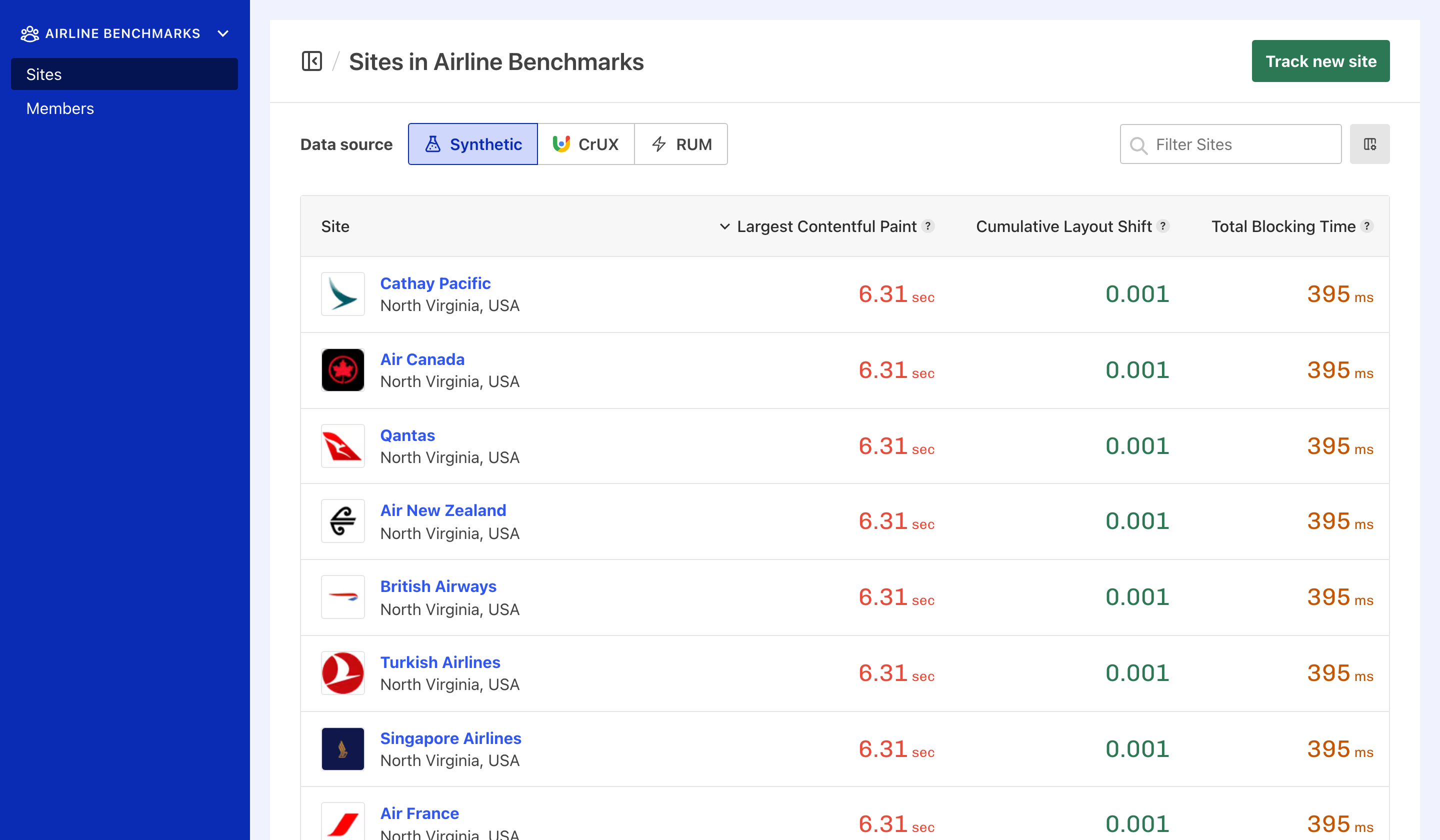Expand the AIRLINE BENCHMARKS workspace dropdown

223,33
